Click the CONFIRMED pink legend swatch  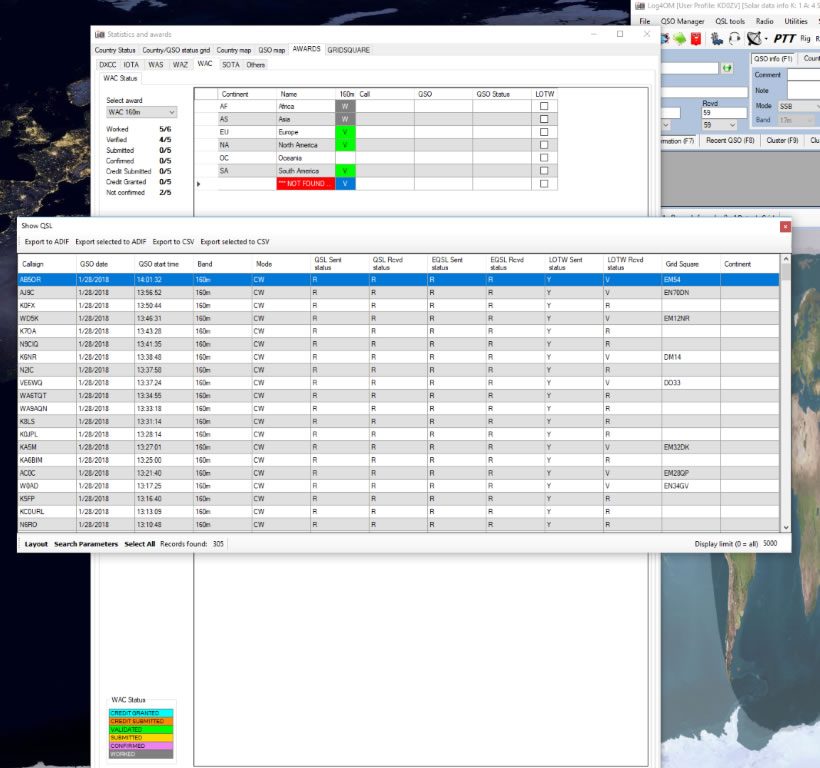pyautogui.click(x=141, y=746)
